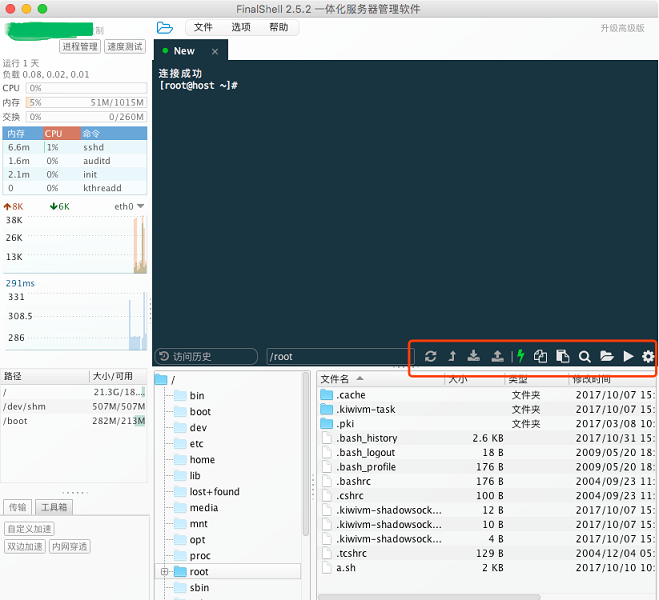The image size is (659, 600).
Task: Open the 文件 menu
Action: (x=203, y=27)
